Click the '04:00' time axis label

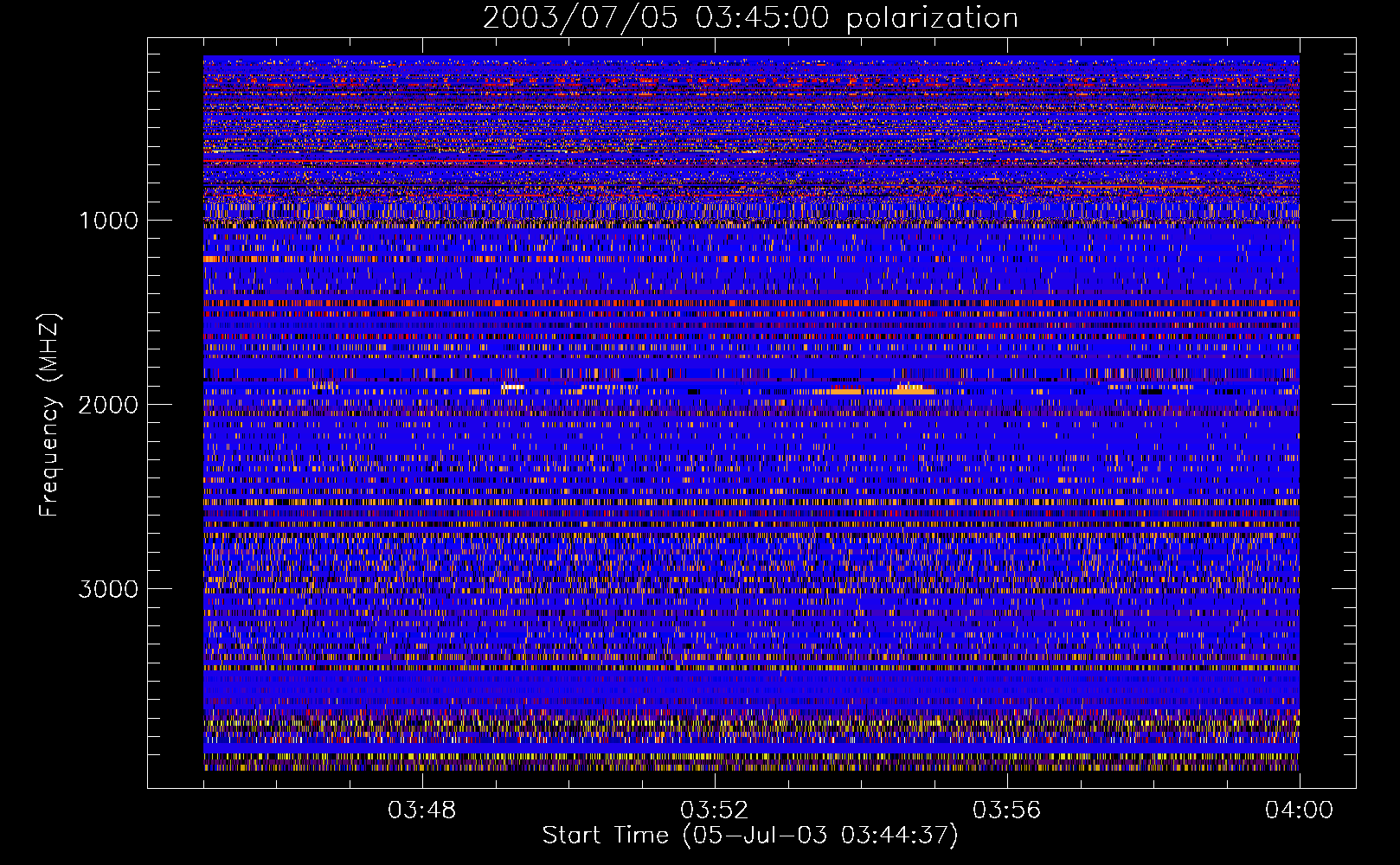pos(1299,811)
